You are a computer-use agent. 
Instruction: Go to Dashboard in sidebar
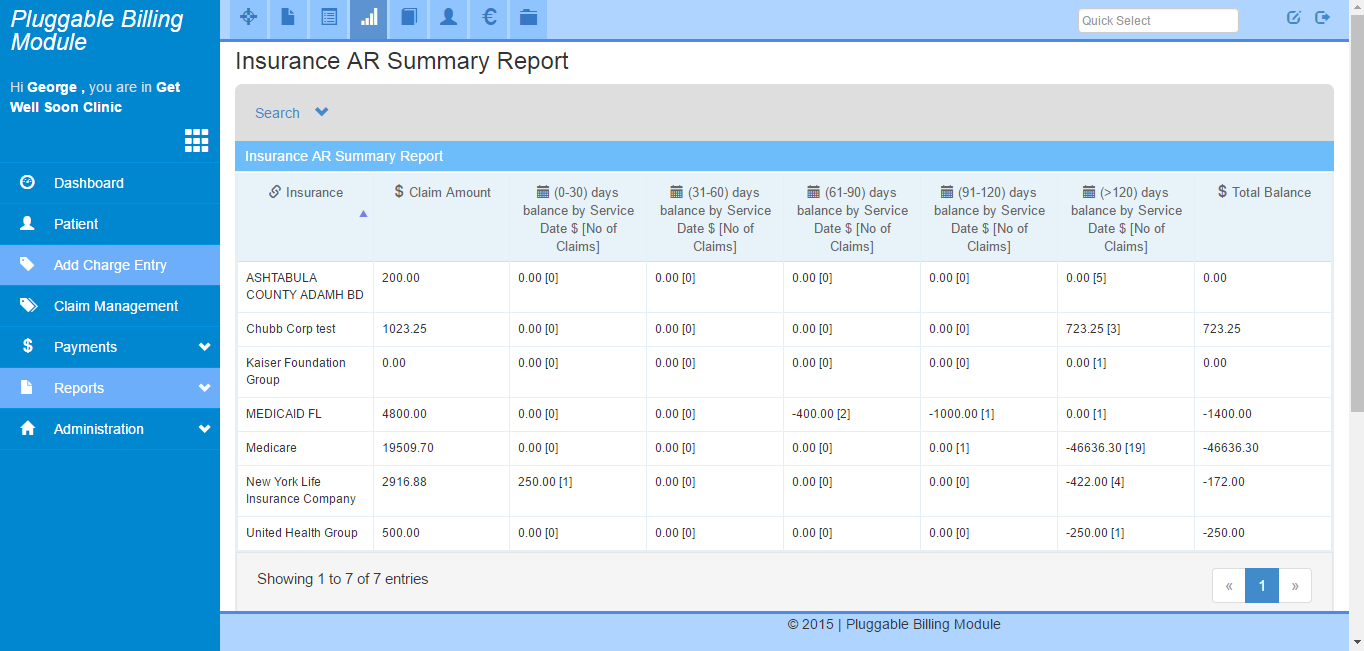(110, 183)
